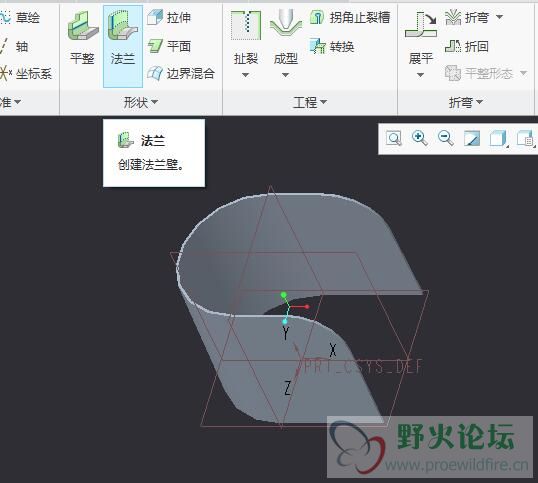Click the 草绘 sketch button
The width and height of the screenshot is (538, 483).
[21, 17]
